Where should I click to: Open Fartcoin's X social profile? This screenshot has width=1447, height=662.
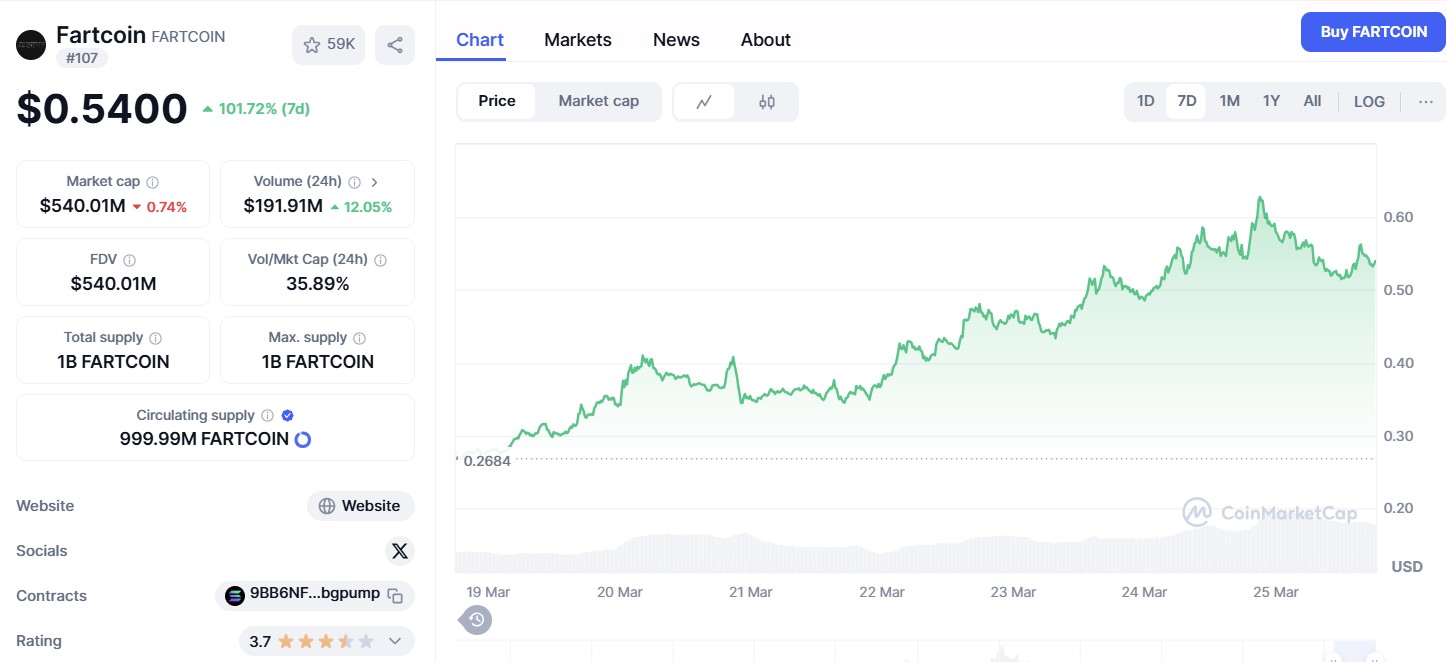coord(399,550)
